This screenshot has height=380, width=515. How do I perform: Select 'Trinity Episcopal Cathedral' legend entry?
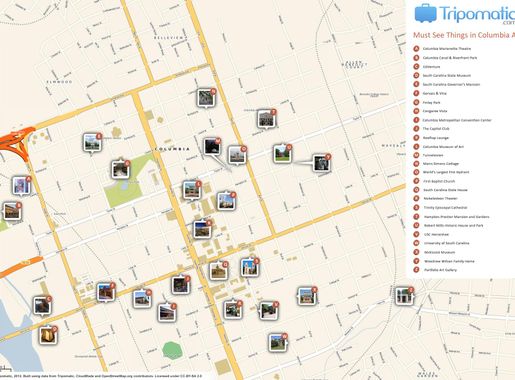coord(445,207)
